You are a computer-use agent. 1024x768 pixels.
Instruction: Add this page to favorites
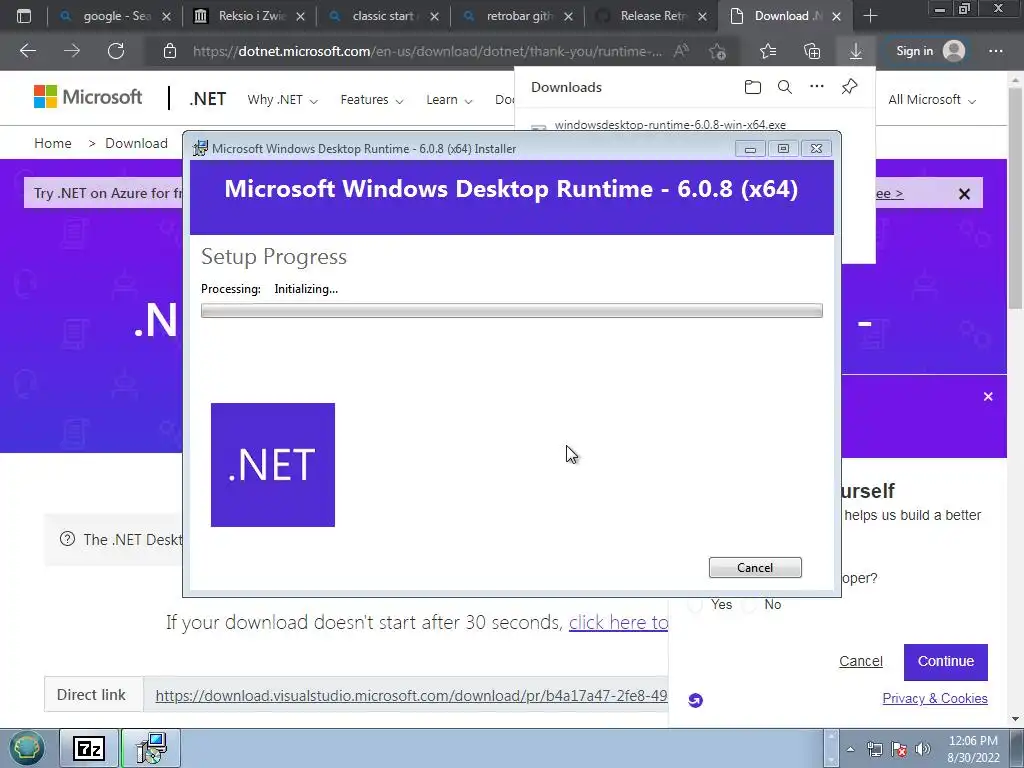pyautogui.click(x=718, y=51)
